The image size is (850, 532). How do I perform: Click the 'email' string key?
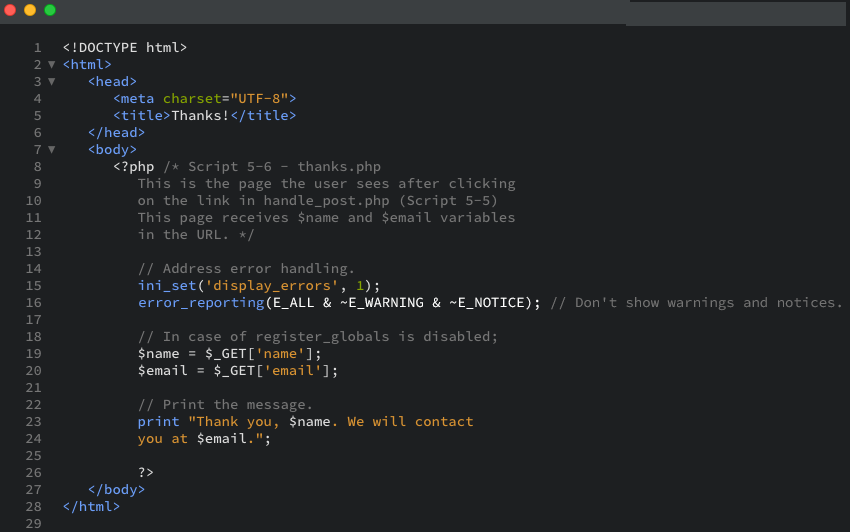(293, 370)
